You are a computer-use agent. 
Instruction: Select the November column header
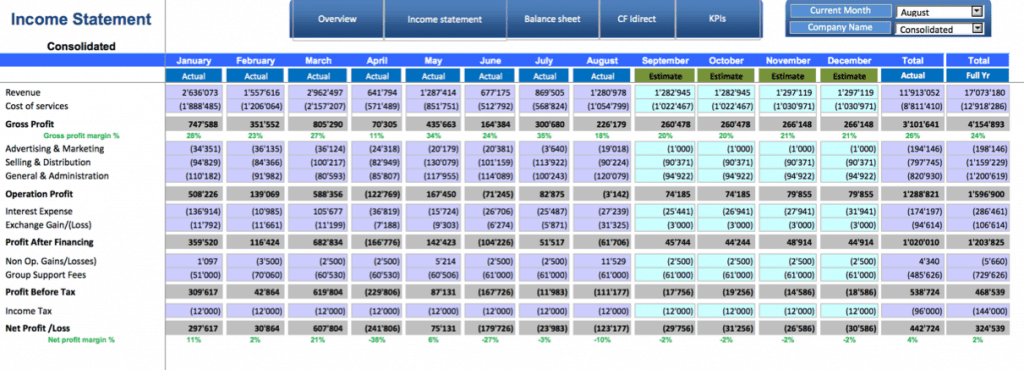tap(788, 61)
